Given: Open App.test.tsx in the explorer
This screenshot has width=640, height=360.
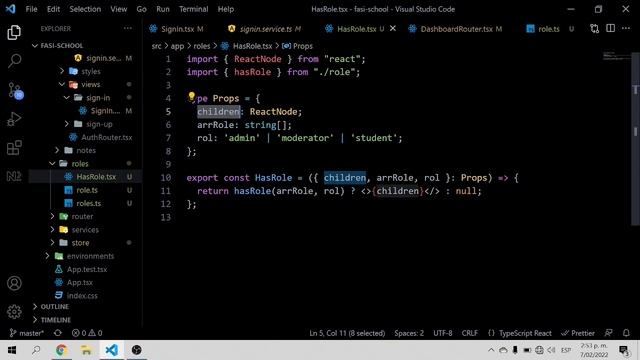Looking at the screenshot, I should point(86,269).
